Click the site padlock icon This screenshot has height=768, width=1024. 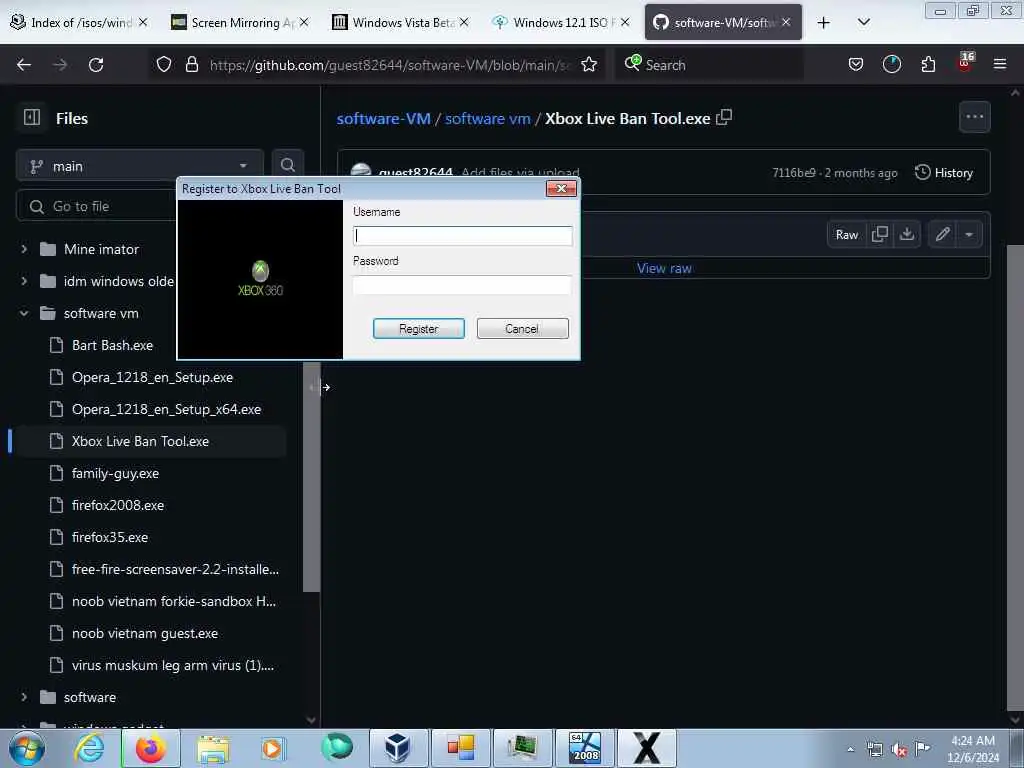pyautogui.click(x=191, y=65)
